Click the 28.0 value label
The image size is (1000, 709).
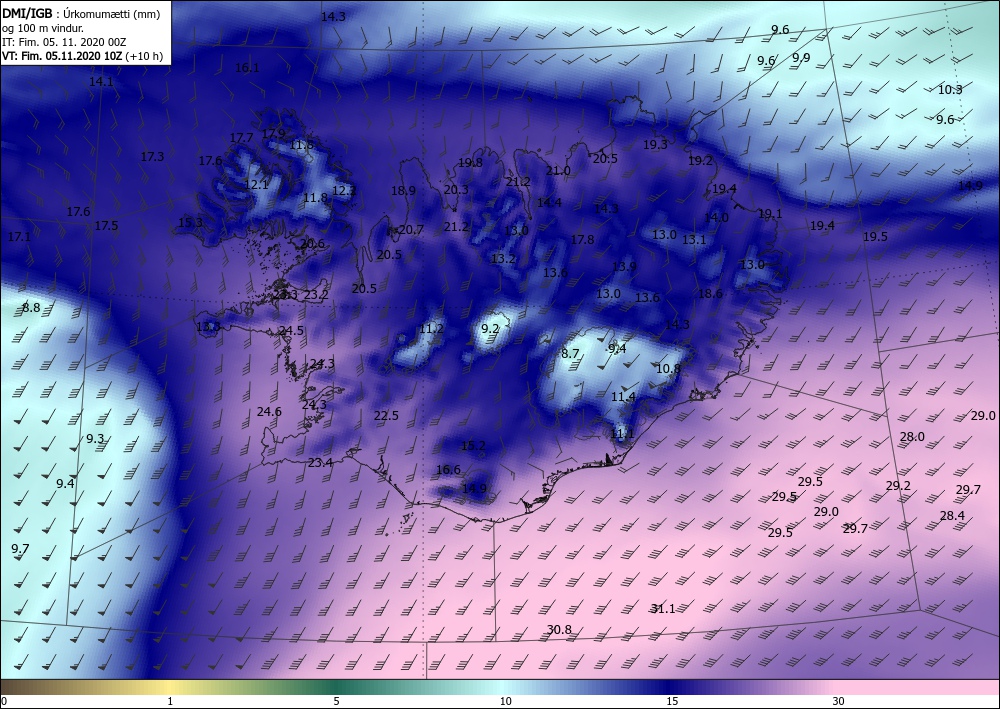(x=912, y=436)
